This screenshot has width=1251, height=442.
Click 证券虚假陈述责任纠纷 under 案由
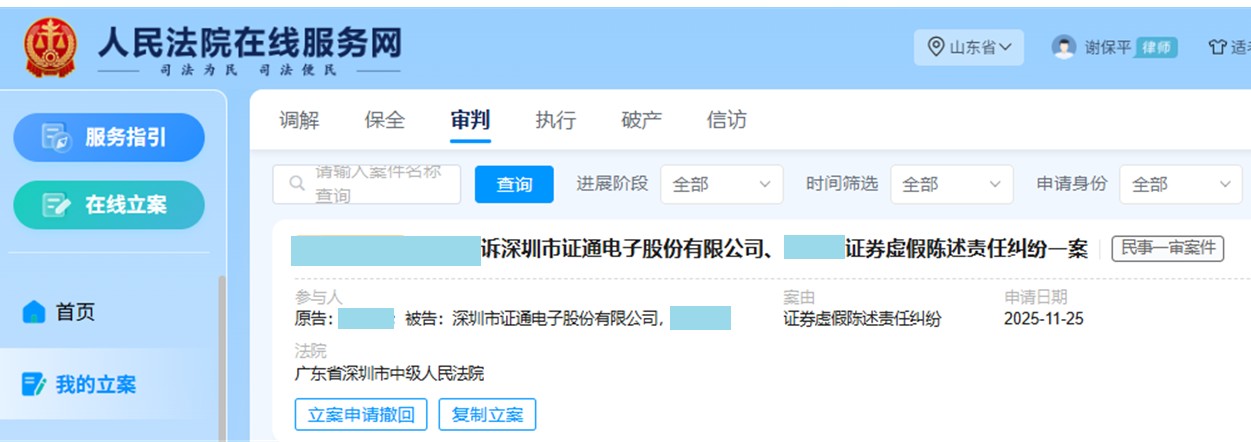click(862, 320)
